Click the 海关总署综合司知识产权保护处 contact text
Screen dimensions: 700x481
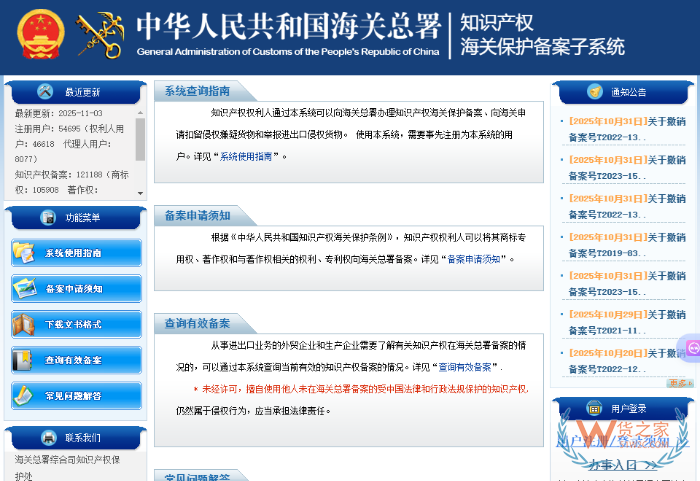[67, 468]
